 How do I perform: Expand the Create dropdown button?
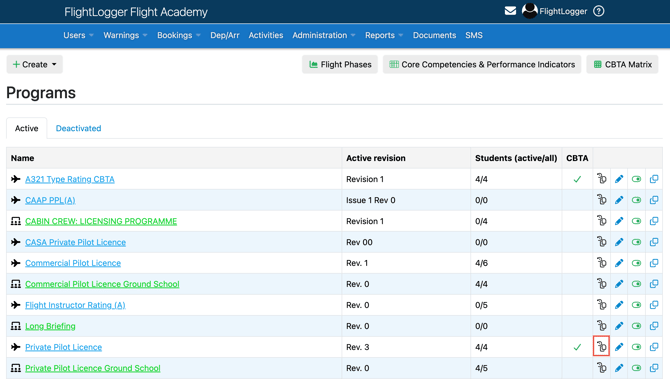tap(35, 64)
